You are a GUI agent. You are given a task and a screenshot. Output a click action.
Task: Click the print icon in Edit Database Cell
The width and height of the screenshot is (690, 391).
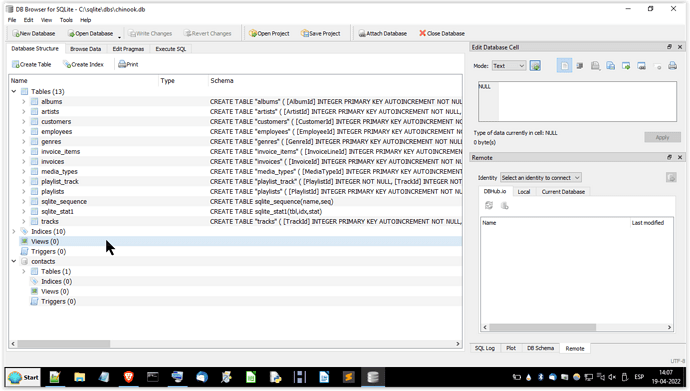coord(672,66)
